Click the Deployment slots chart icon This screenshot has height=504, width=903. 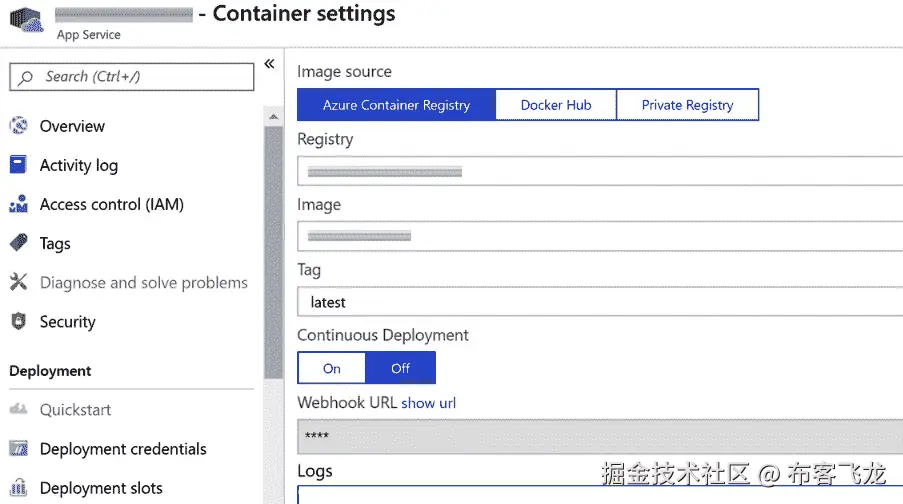point(18,487)
